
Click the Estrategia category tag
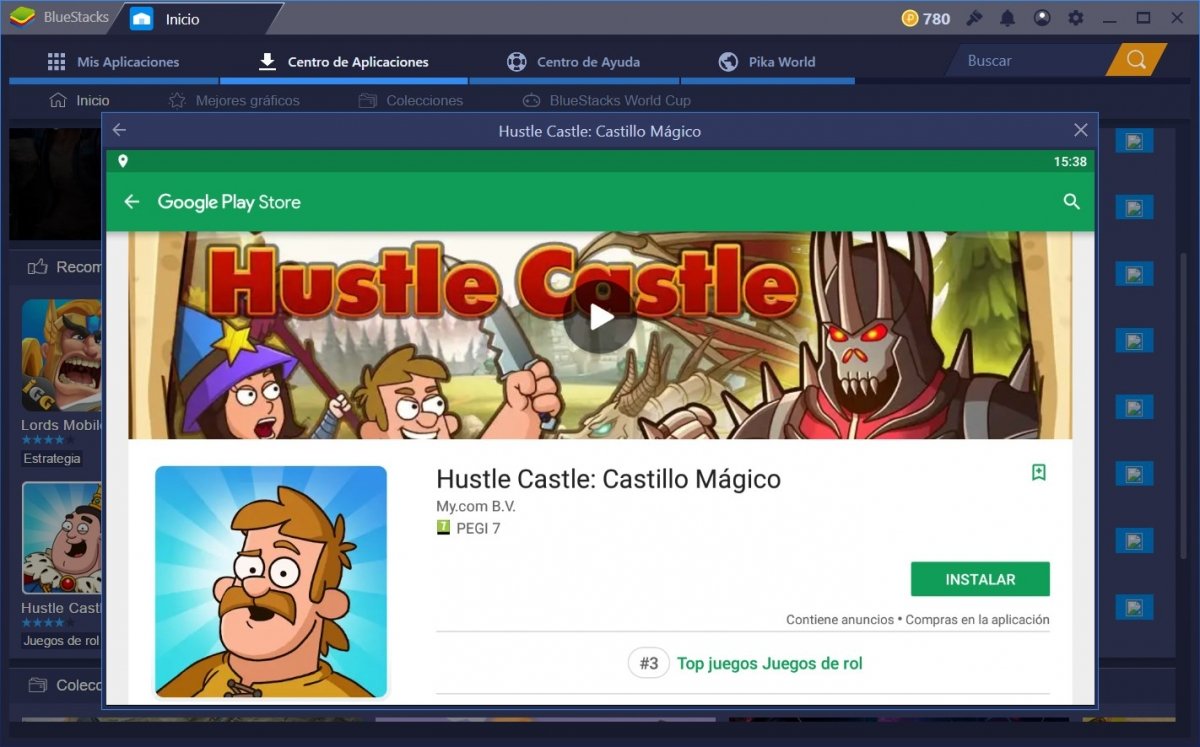(52, 458)
